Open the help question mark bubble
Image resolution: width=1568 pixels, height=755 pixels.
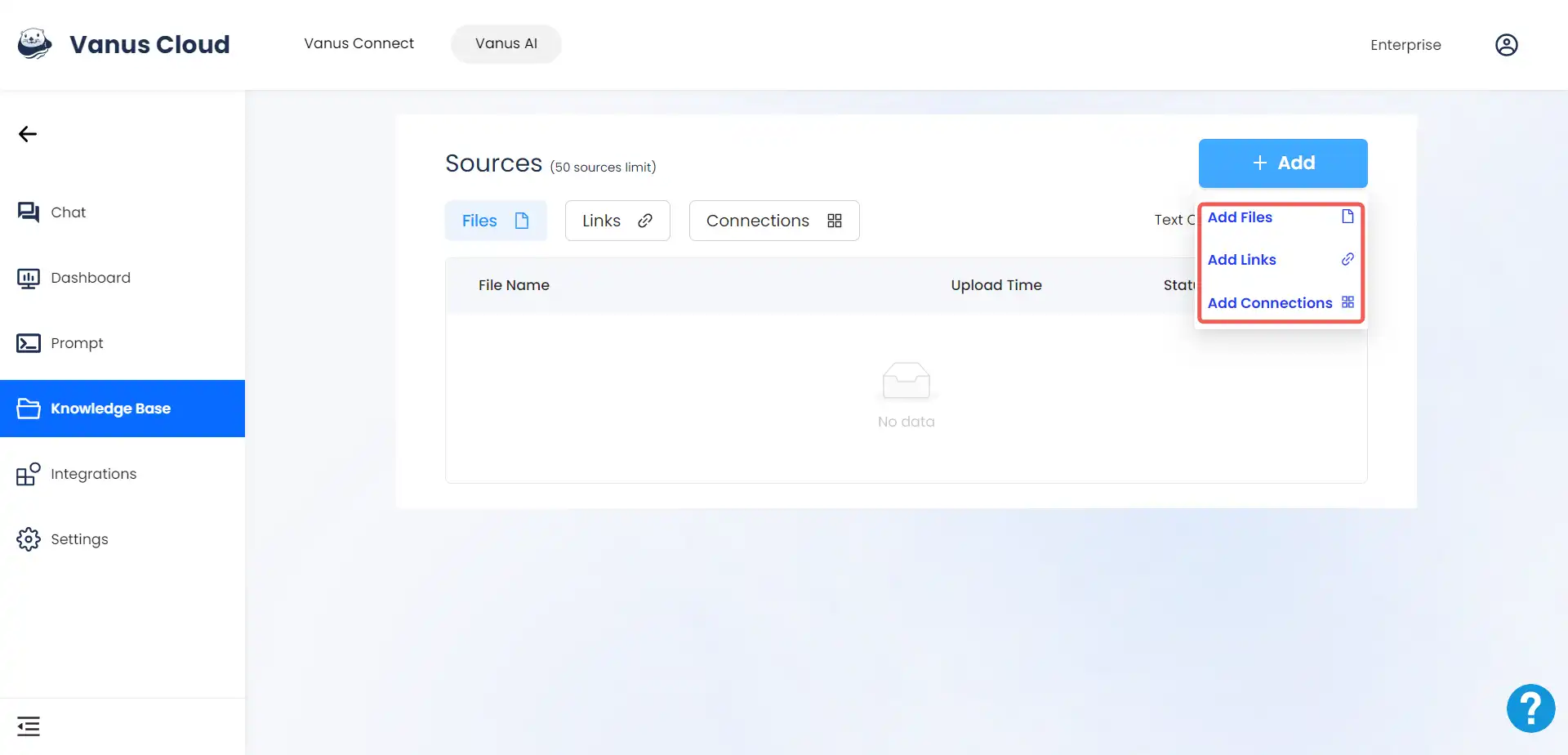point(1530,708)
